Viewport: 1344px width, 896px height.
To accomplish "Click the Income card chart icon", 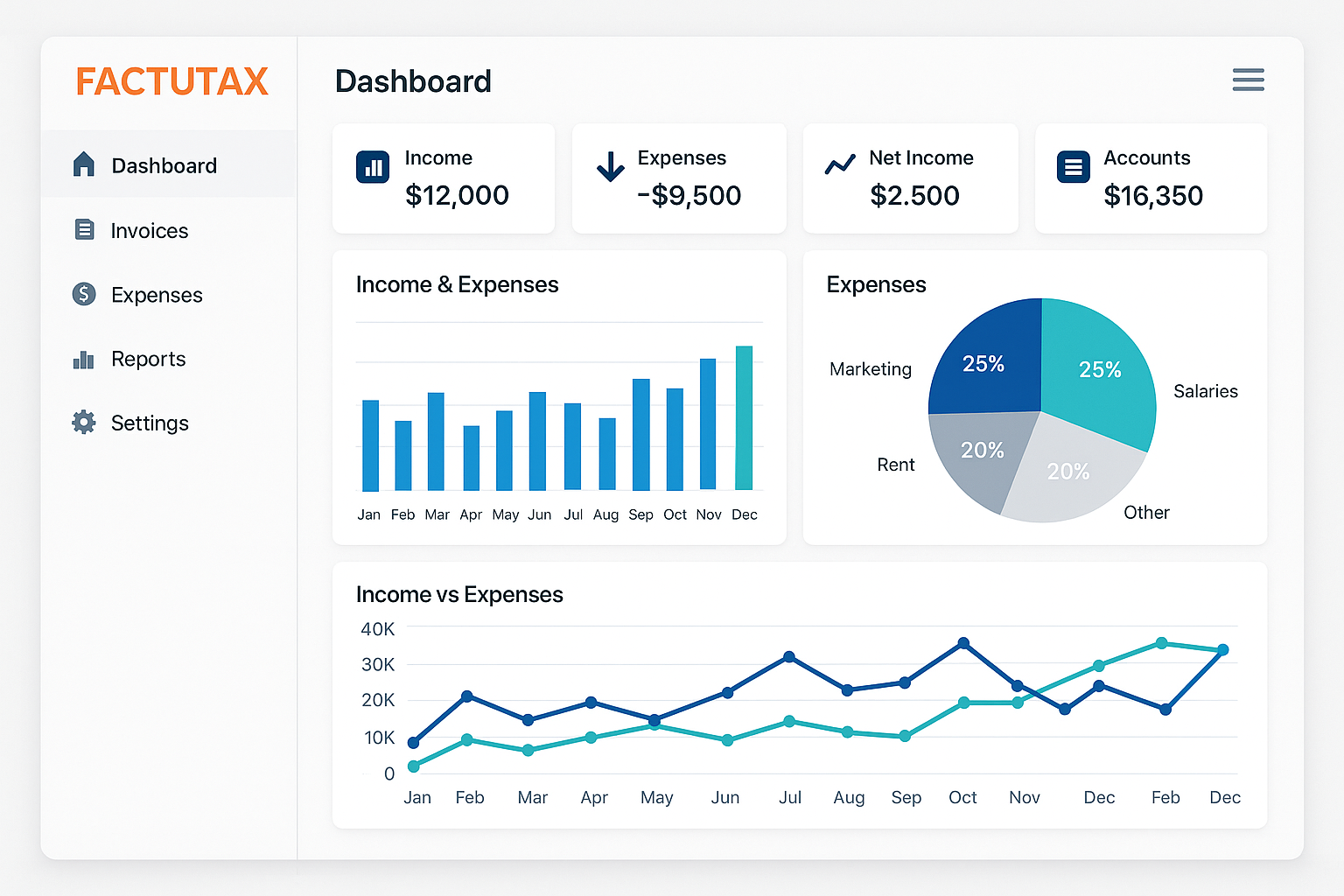I will pyautogui.click(x=373, y=167).
